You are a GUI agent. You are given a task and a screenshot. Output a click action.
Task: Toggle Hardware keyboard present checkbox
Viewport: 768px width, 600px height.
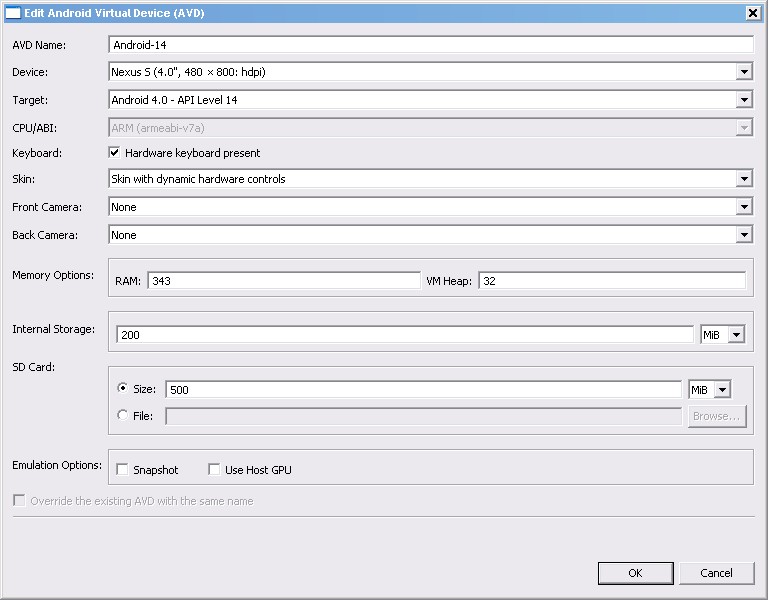[x=115, y=153]
